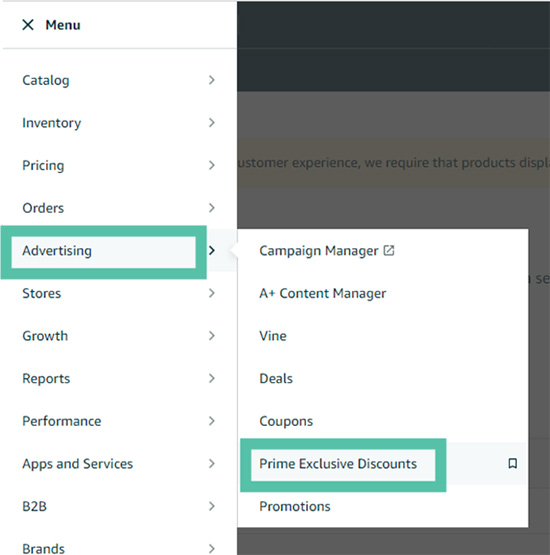This screenshot has height=555, width=550.
Task: Choose Vine from the Advertising submenu
Action: pyautogui.click(x=273, y=336)
